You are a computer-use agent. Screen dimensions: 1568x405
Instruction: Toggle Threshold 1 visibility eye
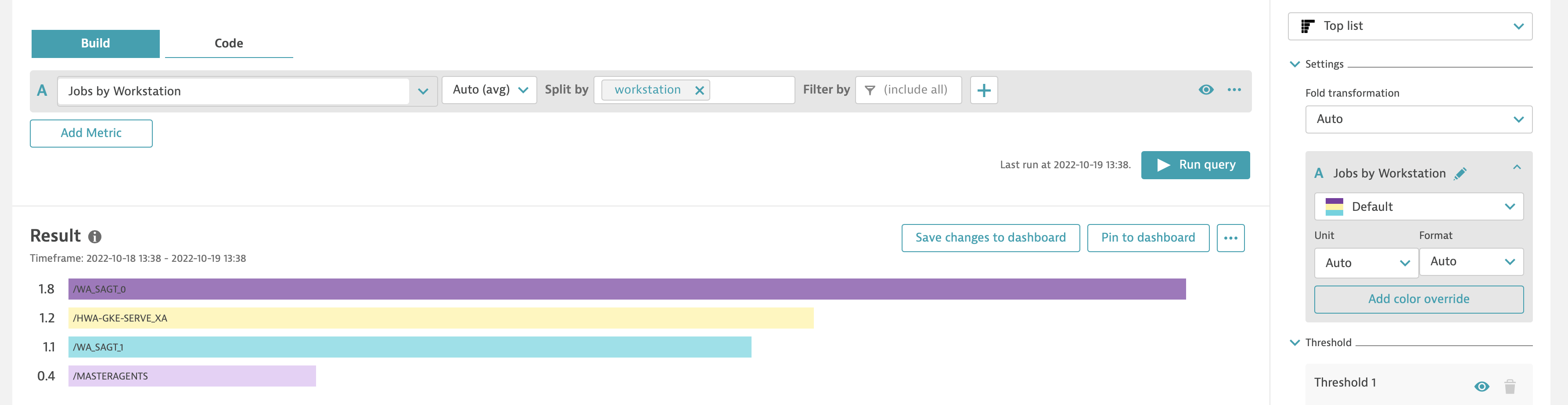click(x=1482, y=386)
